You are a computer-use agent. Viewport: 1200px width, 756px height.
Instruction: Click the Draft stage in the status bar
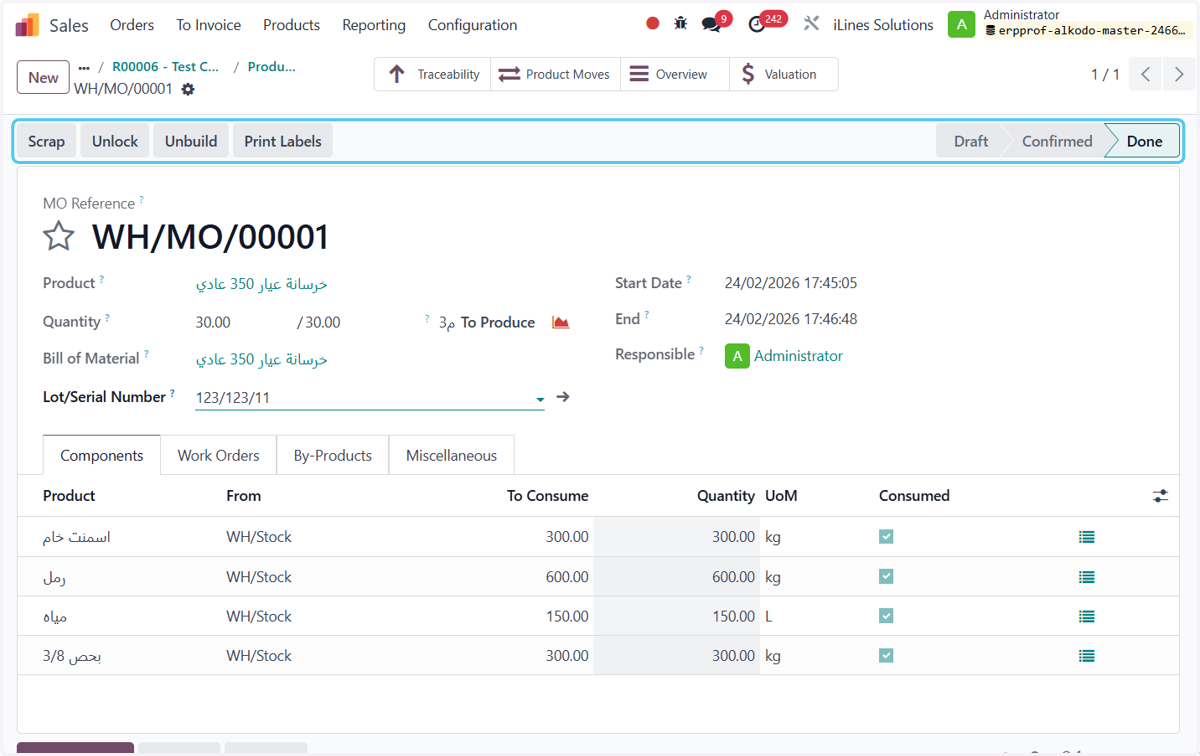[971, 141]
